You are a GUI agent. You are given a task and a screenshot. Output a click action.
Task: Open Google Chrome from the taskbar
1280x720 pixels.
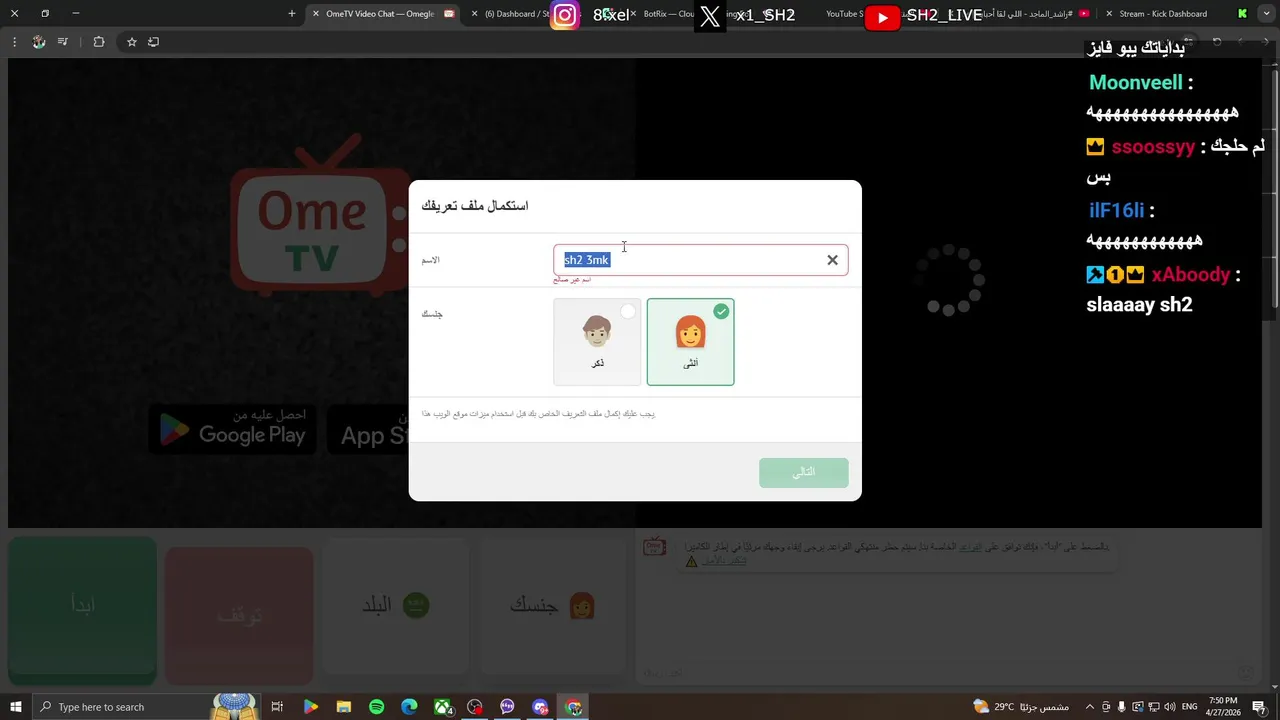pos(573,707)
